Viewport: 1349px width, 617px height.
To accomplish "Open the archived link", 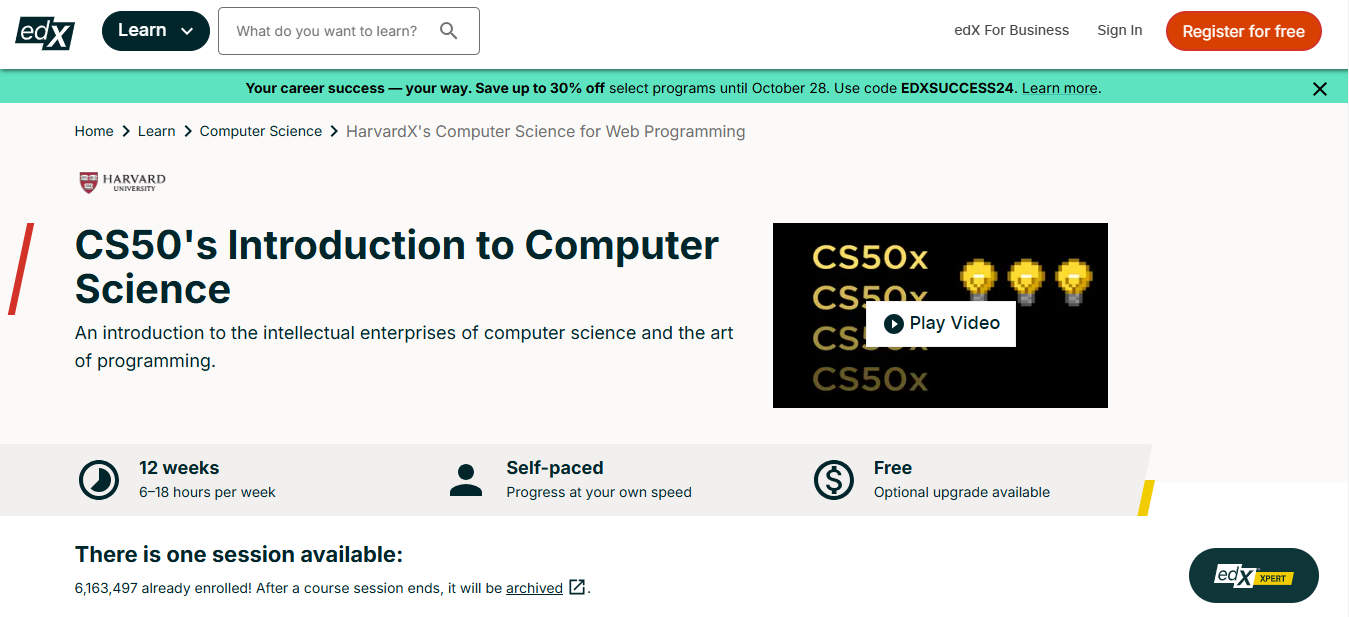I will click(534, 588).
